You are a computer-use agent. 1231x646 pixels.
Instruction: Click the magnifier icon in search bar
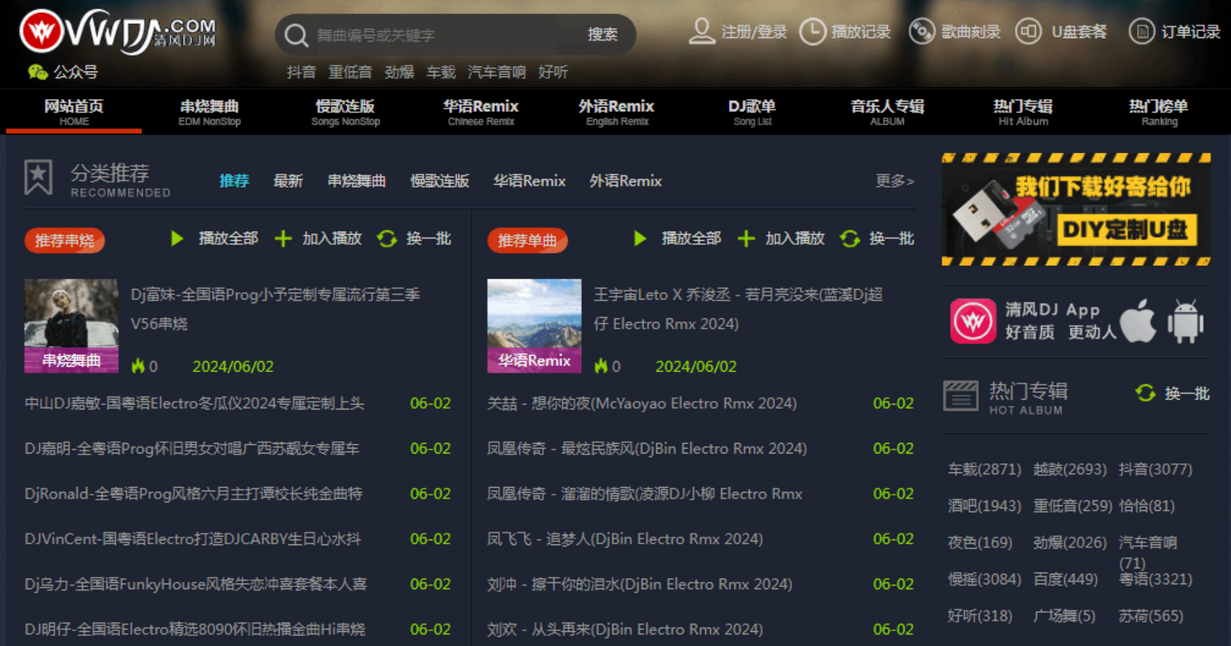296,35
